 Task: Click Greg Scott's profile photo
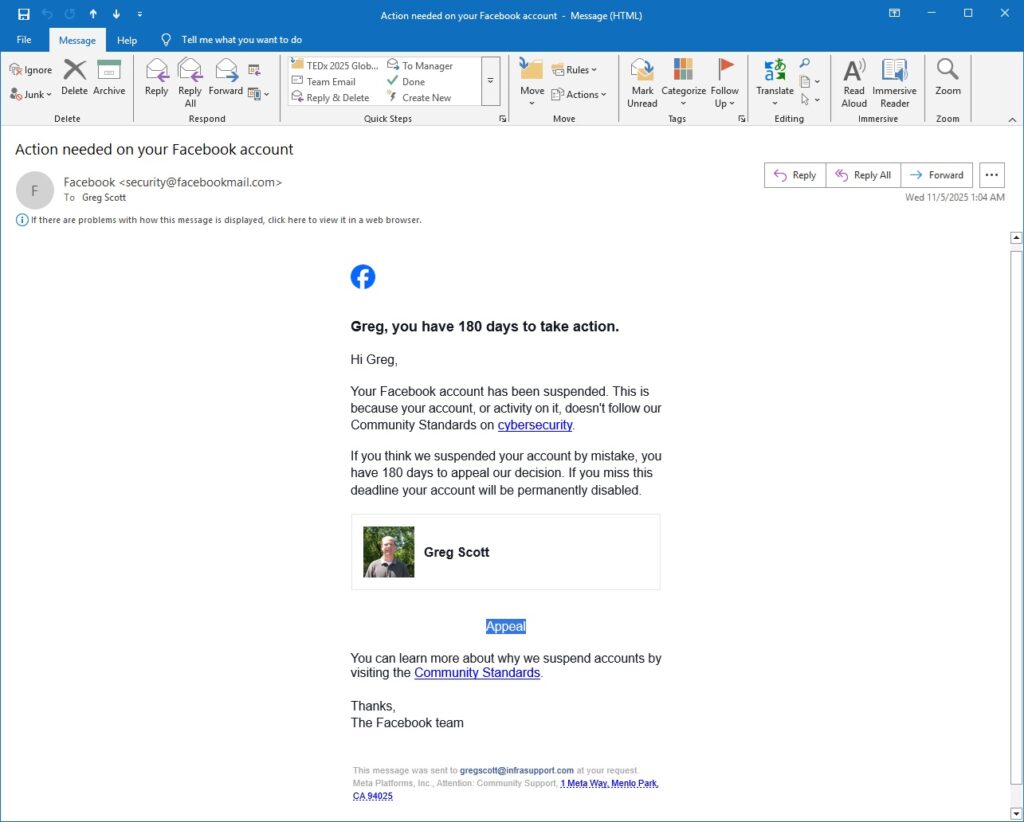[388, 551]
